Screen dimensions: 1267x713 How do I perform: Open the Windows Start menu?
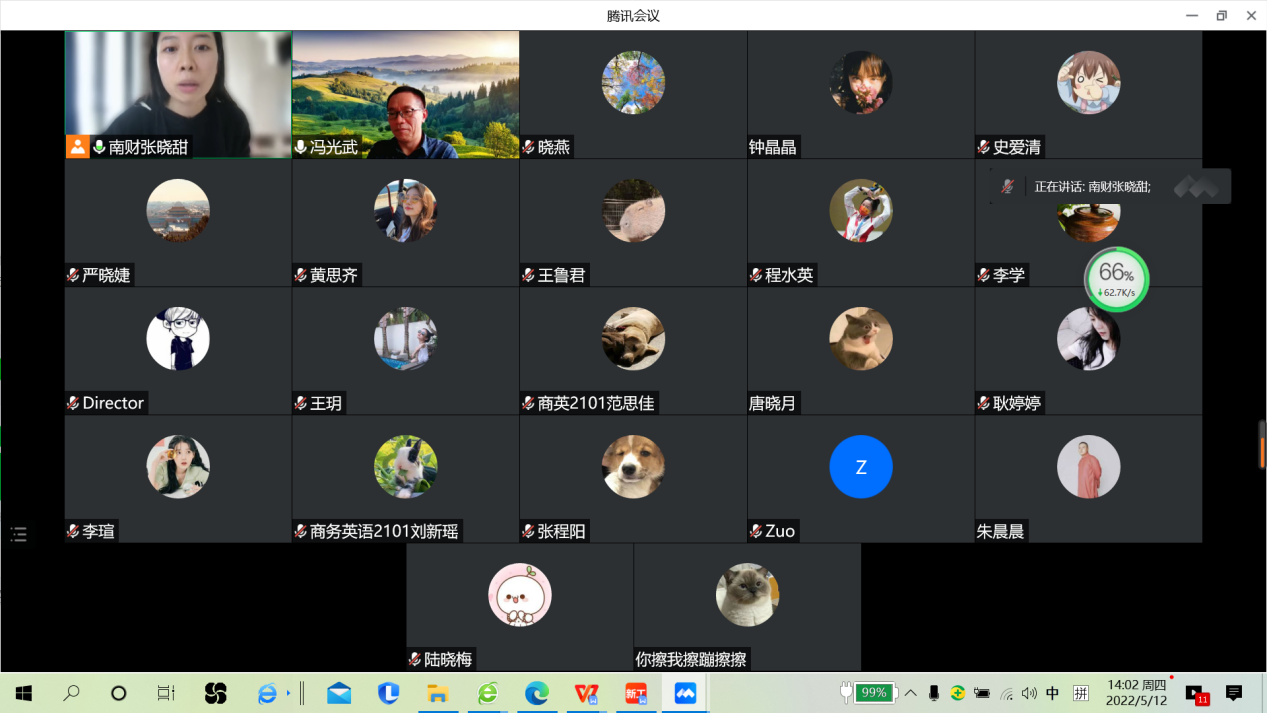(24, 693)
